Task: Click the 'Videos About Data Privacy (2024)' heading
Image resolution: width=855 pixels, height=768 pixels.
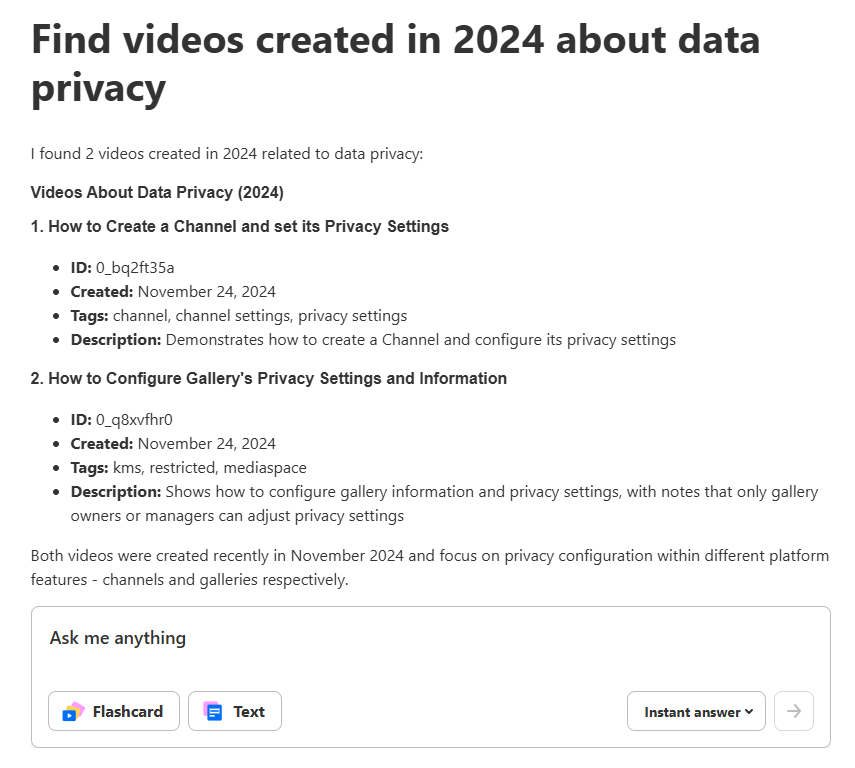Action: click(x=157, y=192)
